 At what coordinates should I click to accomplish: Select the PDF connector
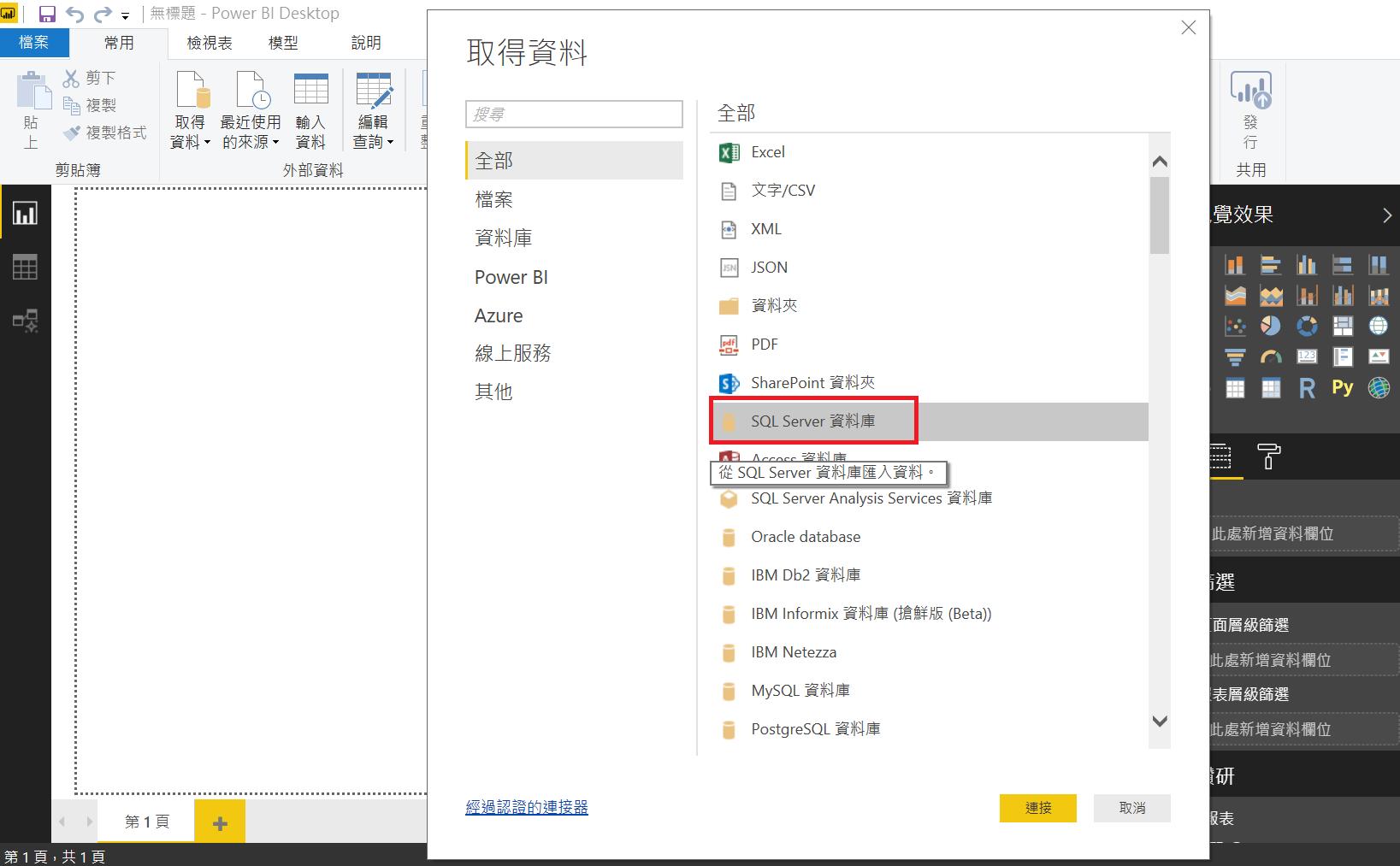[x=929, y=345]
